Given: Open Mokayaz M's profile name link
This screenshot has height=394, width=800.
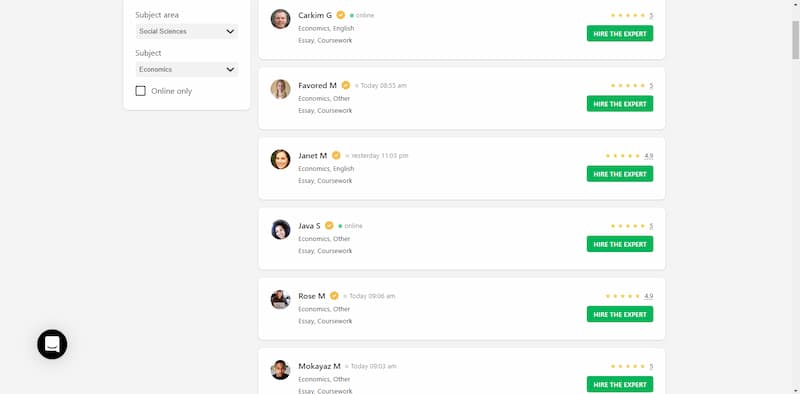Looking at the screenshot, I should coord(319,366).
